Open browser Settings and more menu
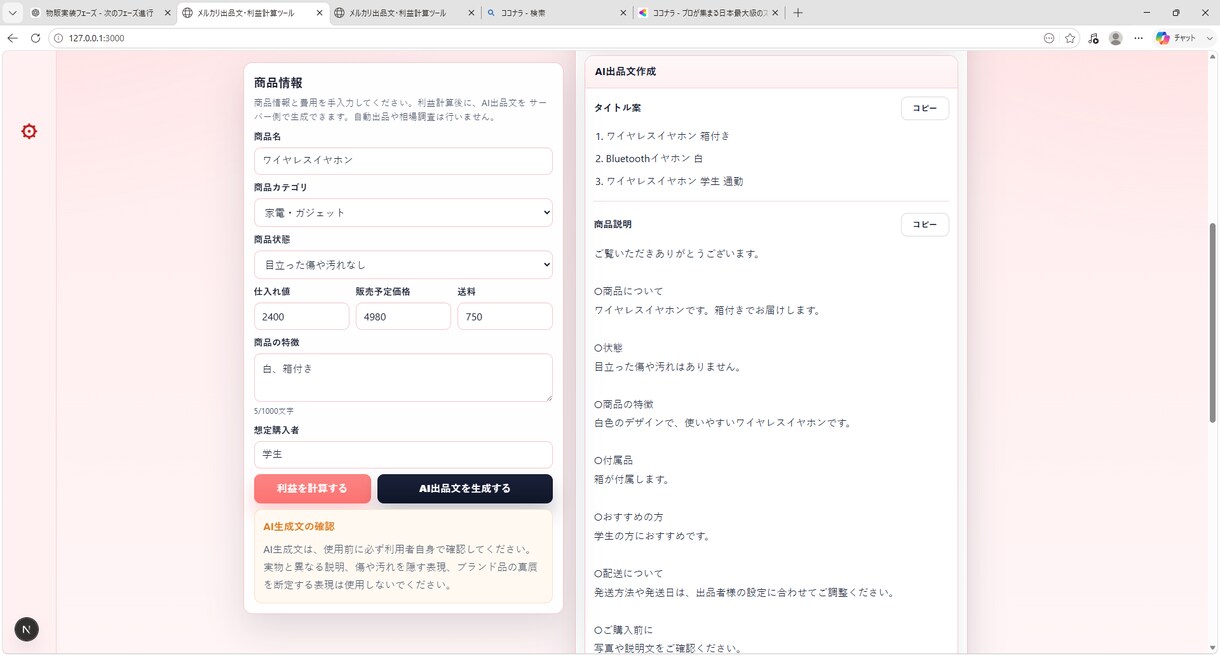 pyautogui.click(x=1138, y=38)
